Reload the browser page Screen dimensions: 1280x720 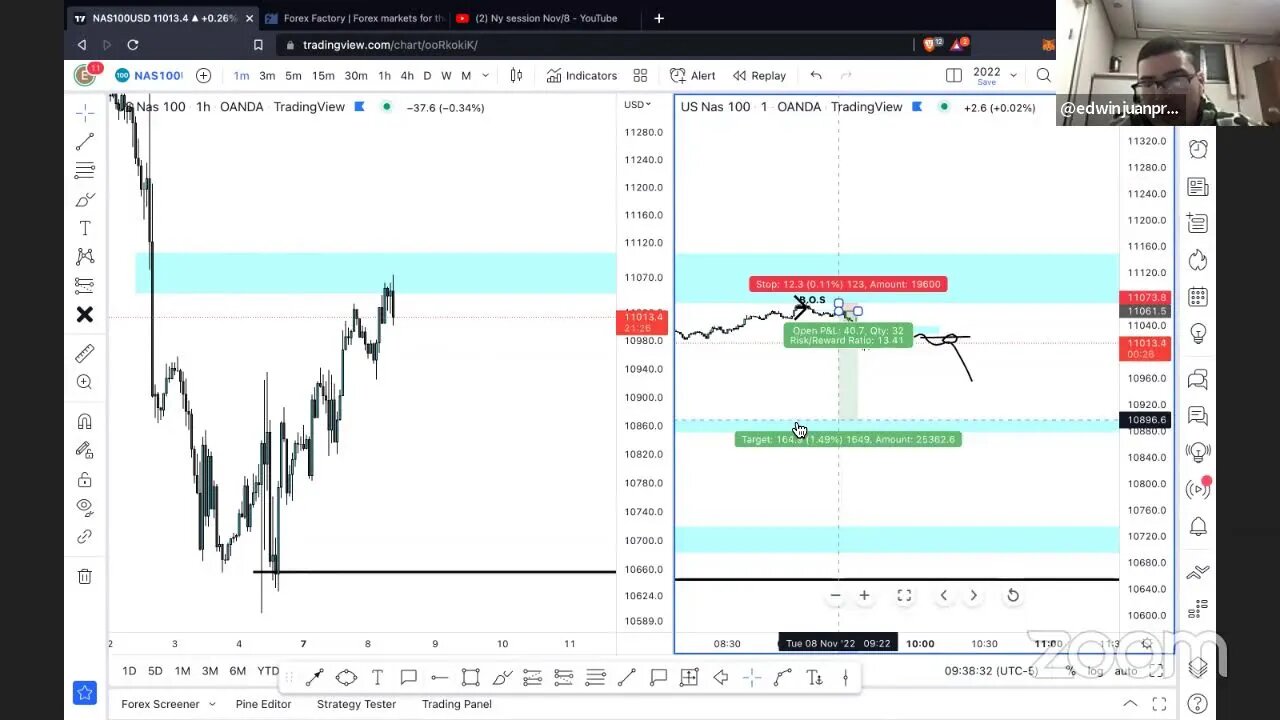[x=132, y=45]
